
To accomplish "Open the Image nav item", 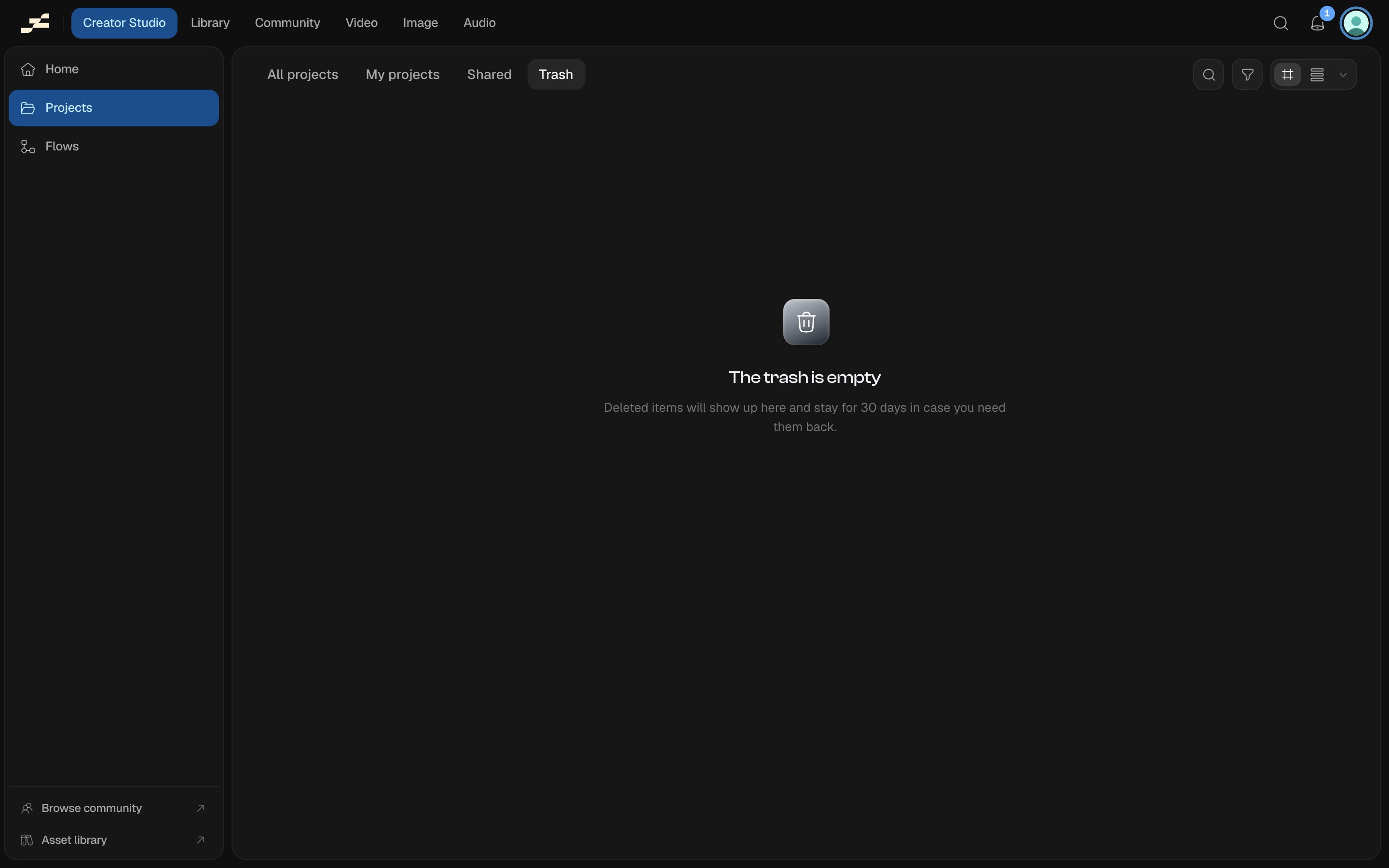I will pos(420,23).
